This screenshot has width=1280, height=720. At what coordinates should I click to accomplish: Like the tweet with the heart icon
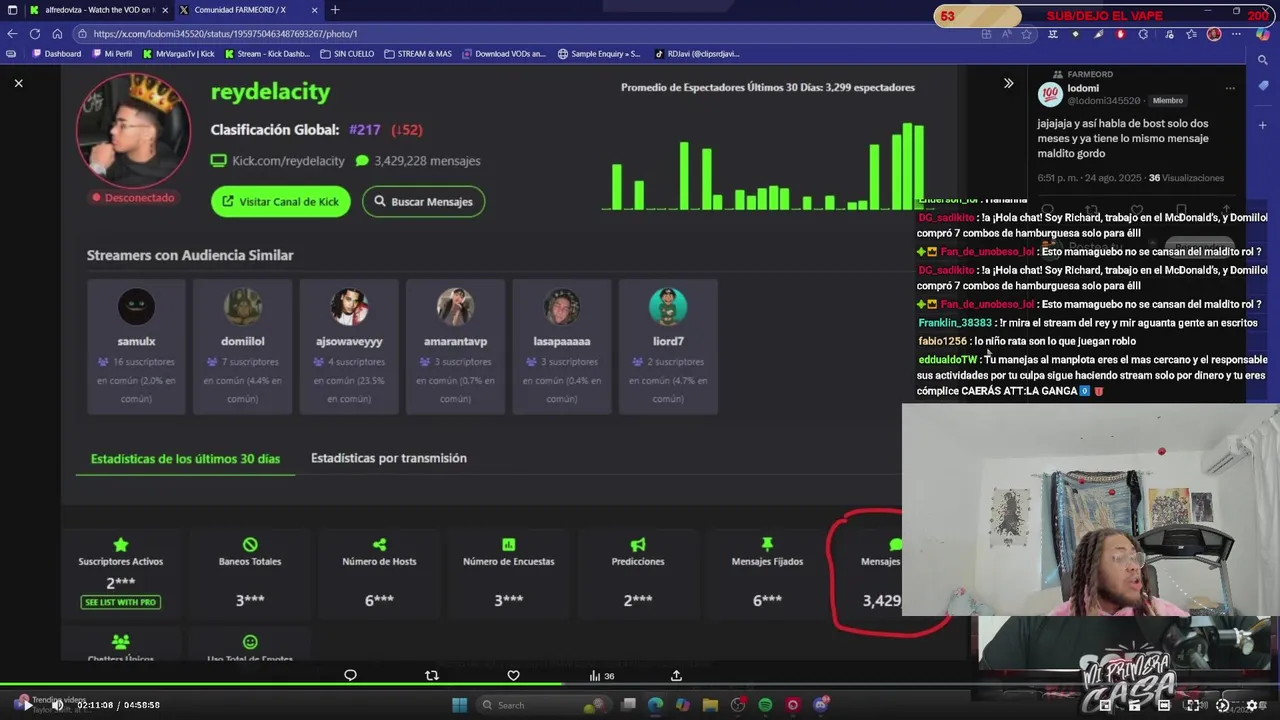click(513, 676)
